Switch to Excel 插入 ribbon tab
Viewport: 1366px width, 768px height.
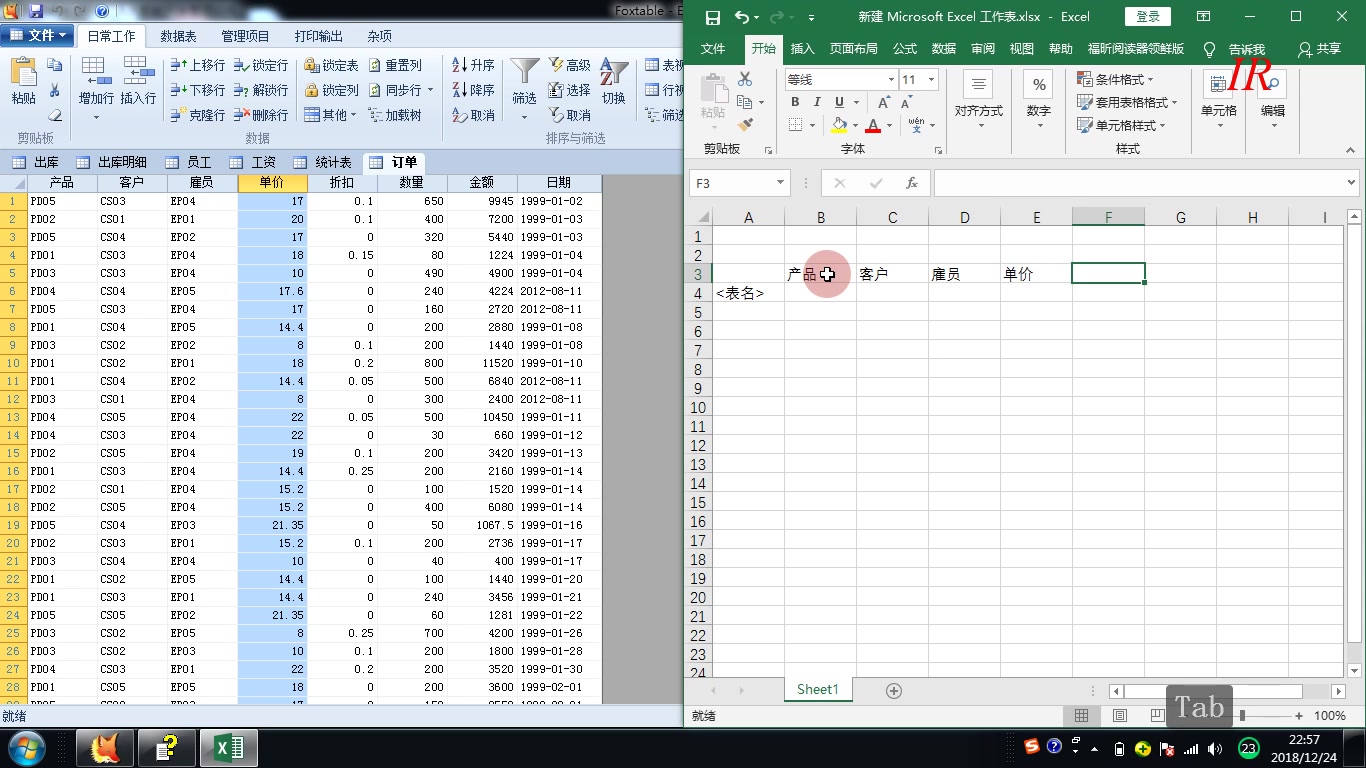[x=802, y=48]
